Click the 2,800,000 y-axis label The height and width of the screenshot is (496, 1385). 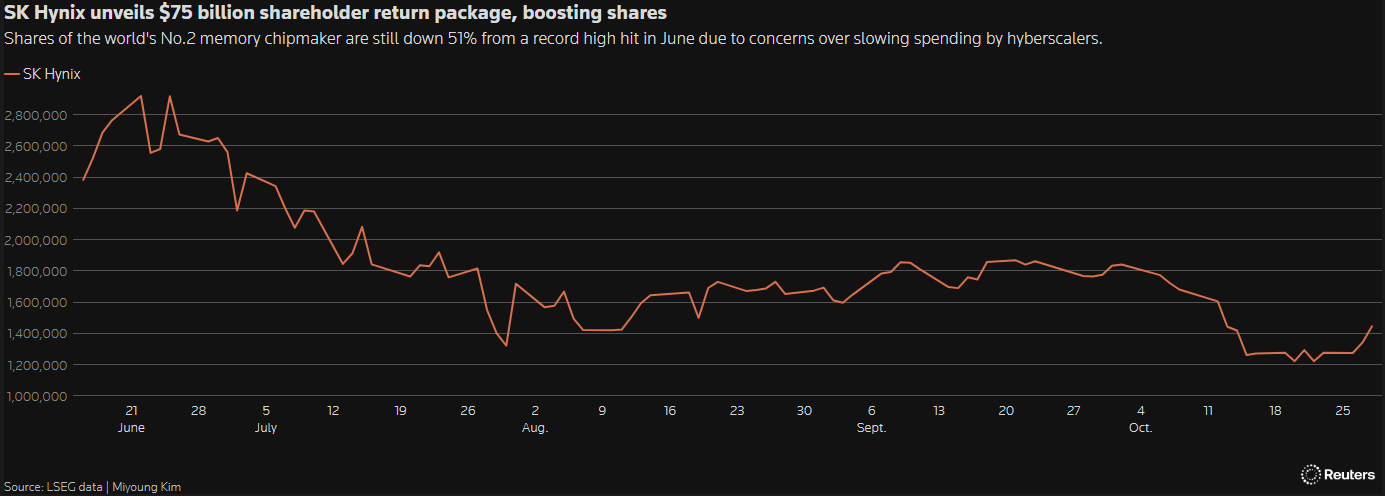35,115
